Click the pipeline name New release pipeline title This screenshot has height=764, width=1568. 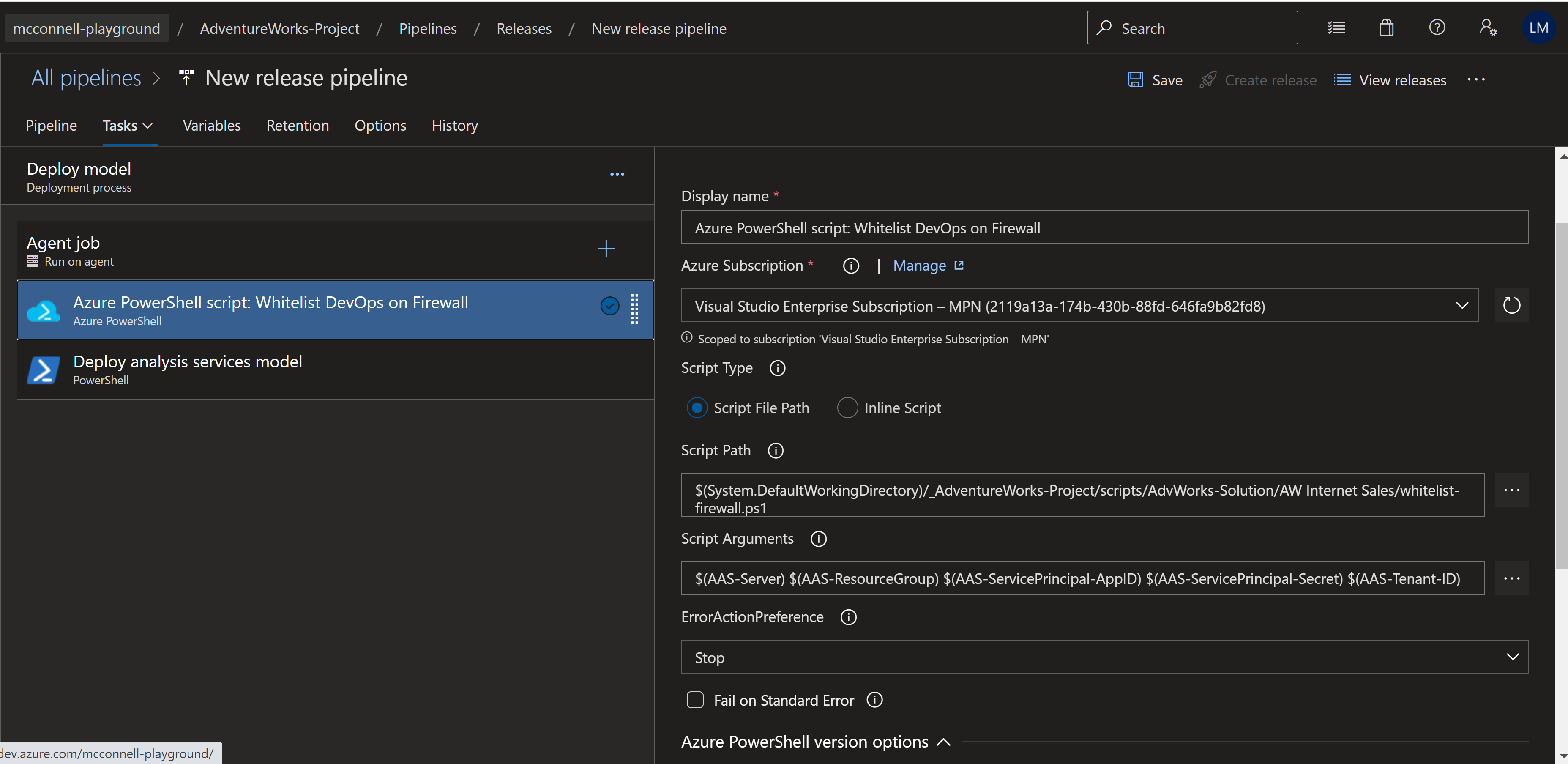tap(306, 78)
